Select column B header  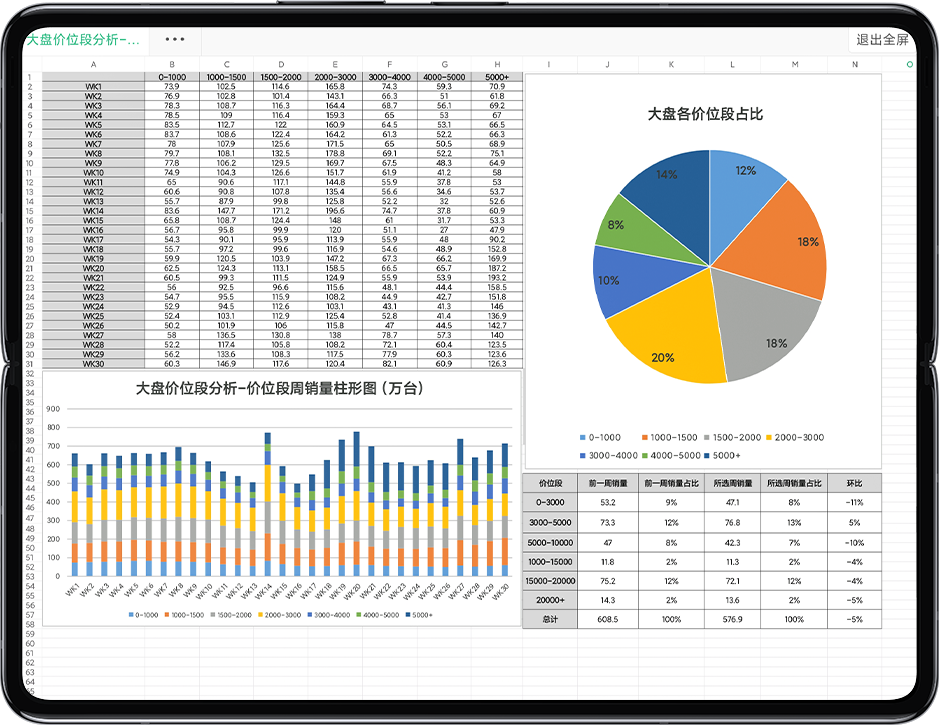click(172, 64)
